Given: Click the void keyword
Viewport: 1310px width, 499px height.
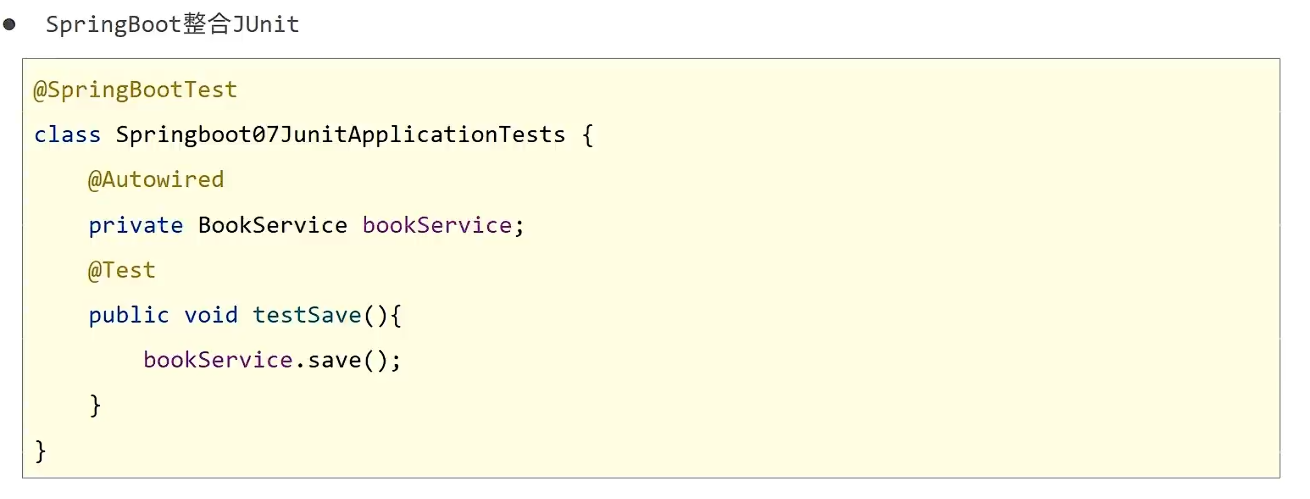Looking at the screenshot, I should click(211, 315).
